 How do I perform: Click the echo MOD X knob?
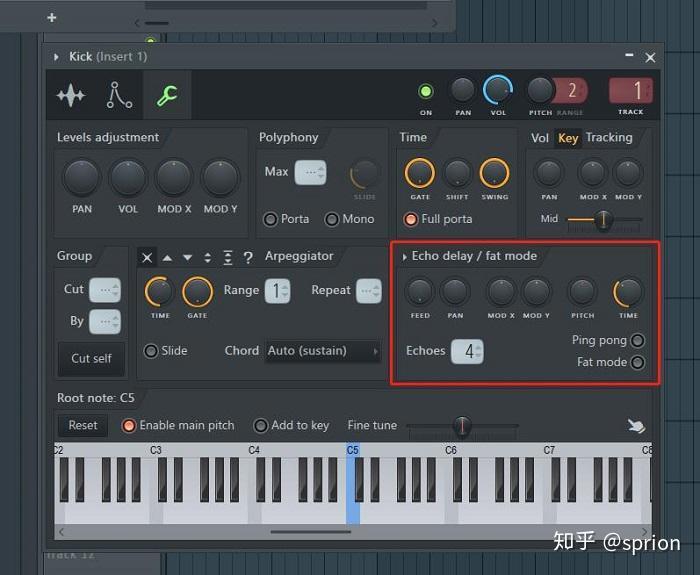pyautogui.click(x=501, y=292)
